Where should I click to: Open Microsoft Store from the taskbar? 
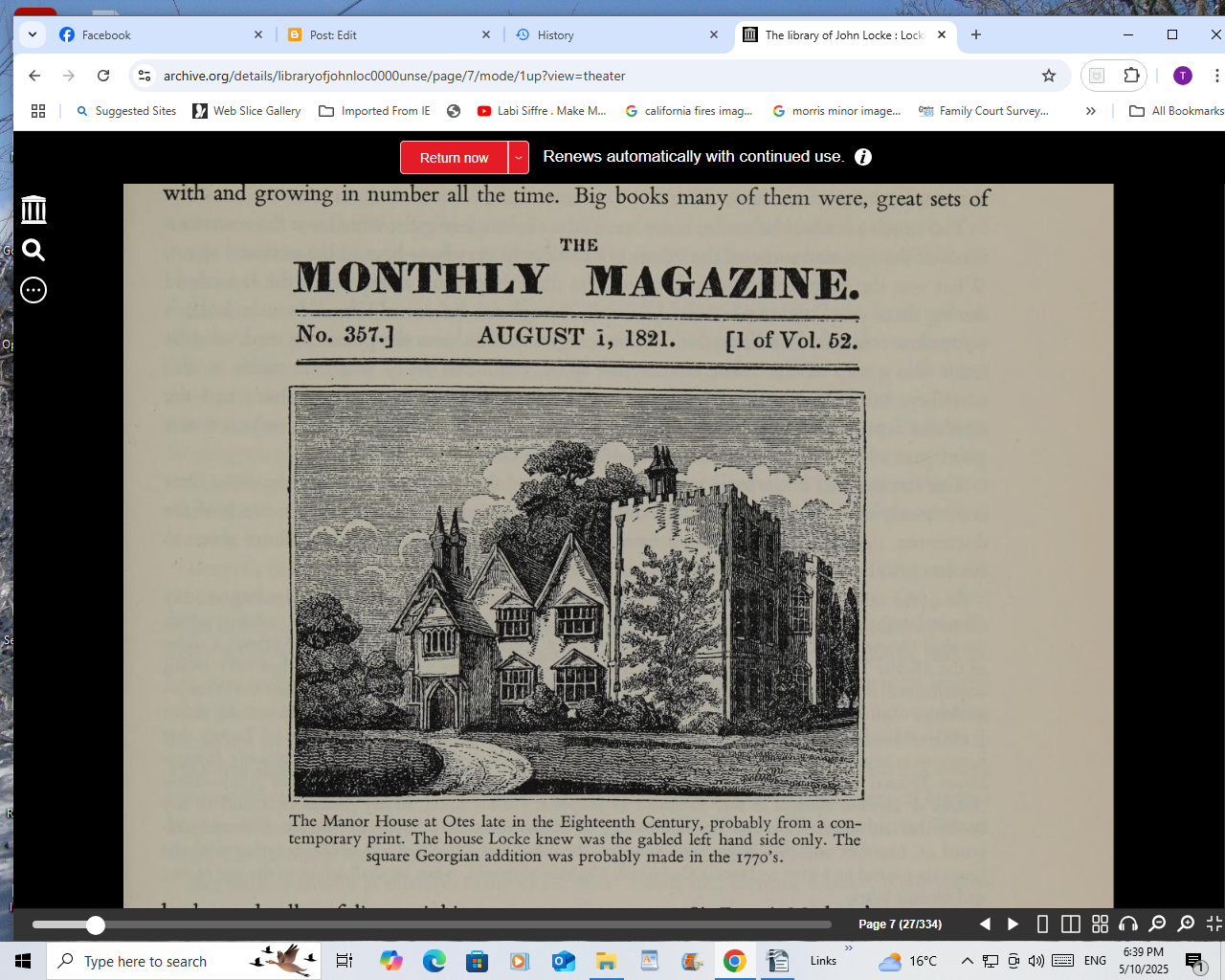click(x=477, y=961)
